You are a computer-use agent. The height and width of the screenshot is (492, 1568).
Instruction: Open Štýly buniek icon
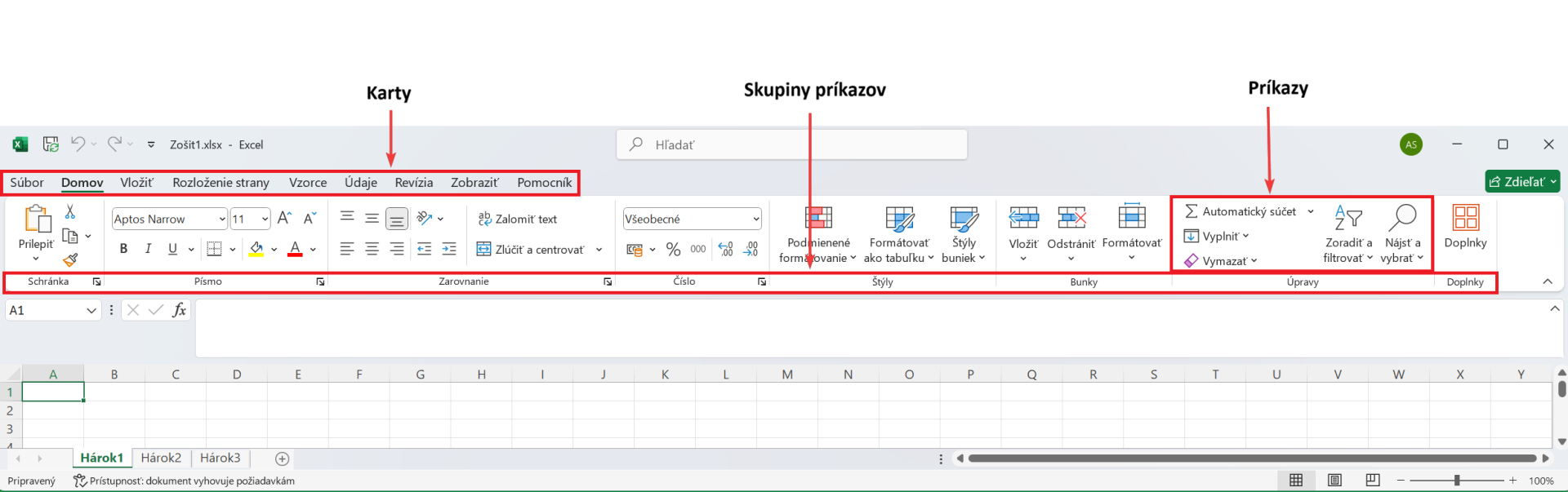tap(964, 218)
